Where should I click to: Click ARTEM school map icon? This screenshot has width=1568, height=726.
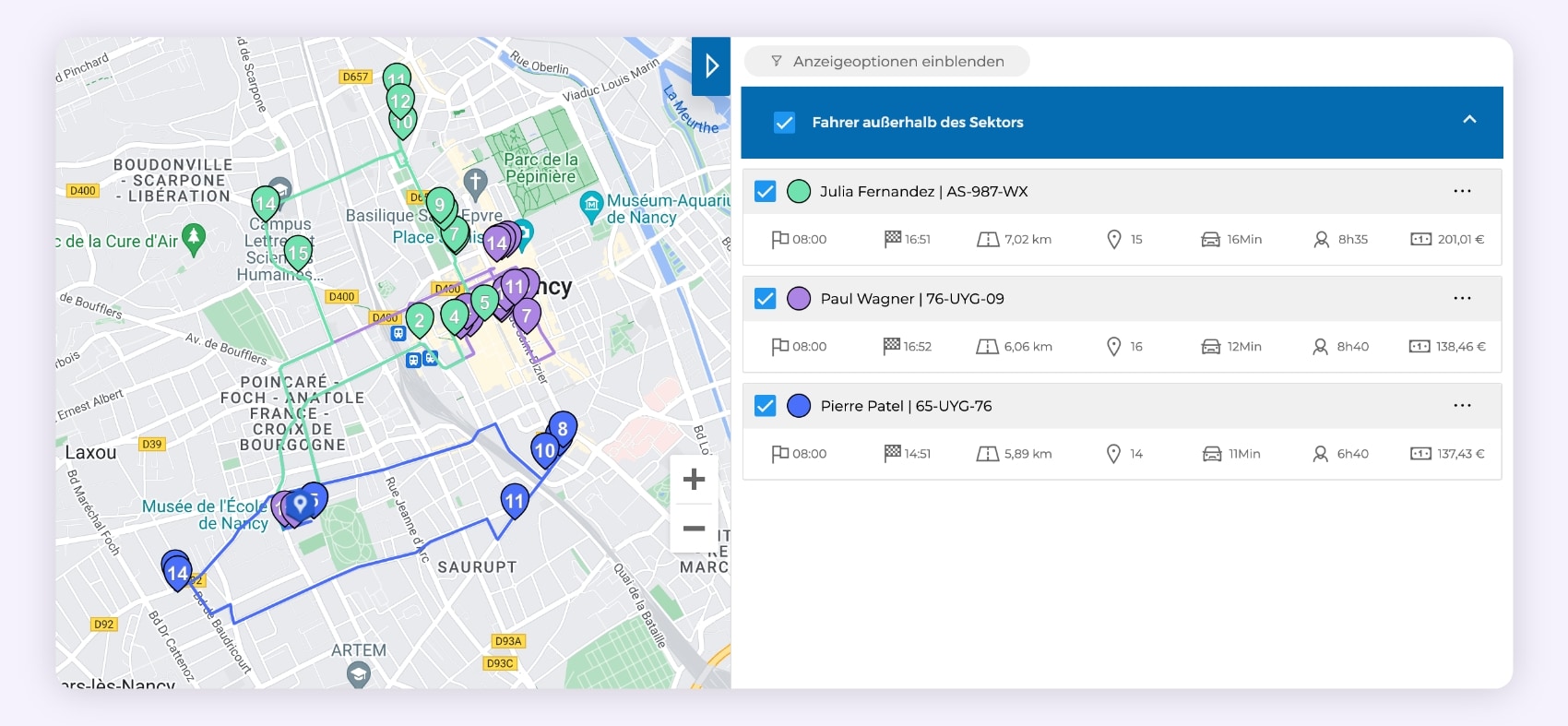pos(359,676)
